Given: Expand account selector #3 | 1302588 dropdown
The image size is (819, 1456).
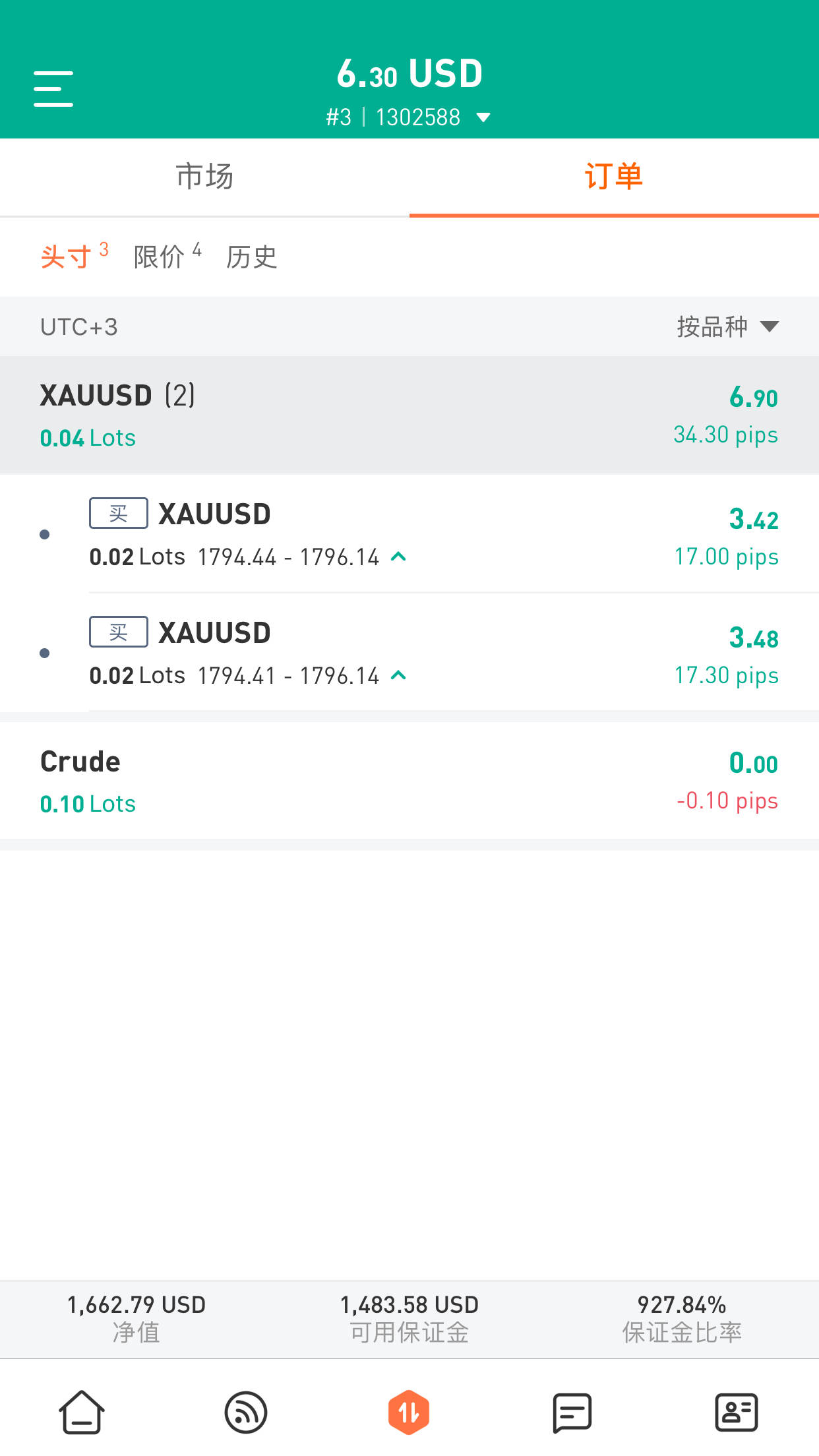Looking at the screenshot, I should tap(409, 117).
